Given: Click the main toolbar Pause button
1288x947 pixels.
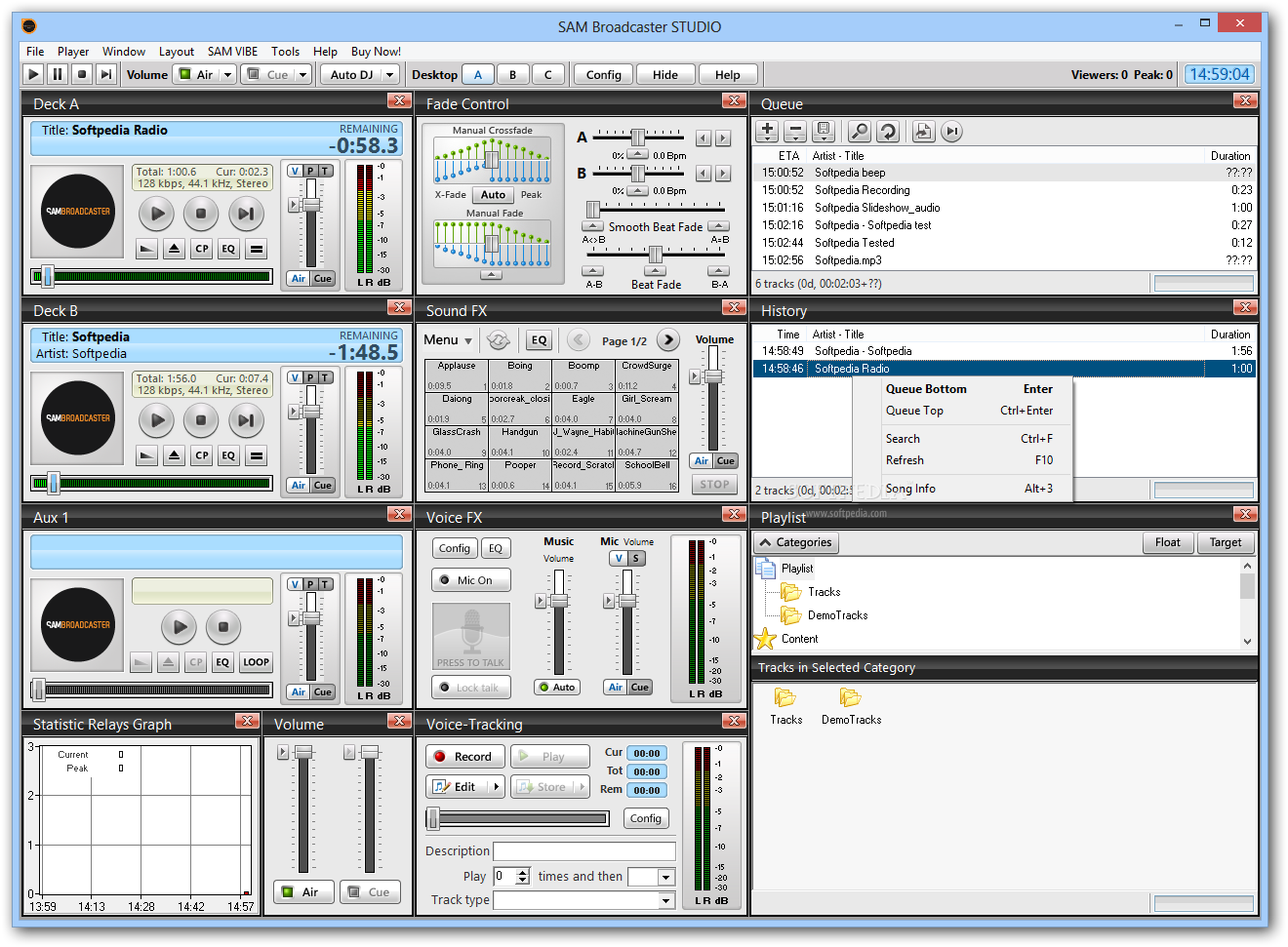Looking at the screenshot, I should [x=58, y=74].
